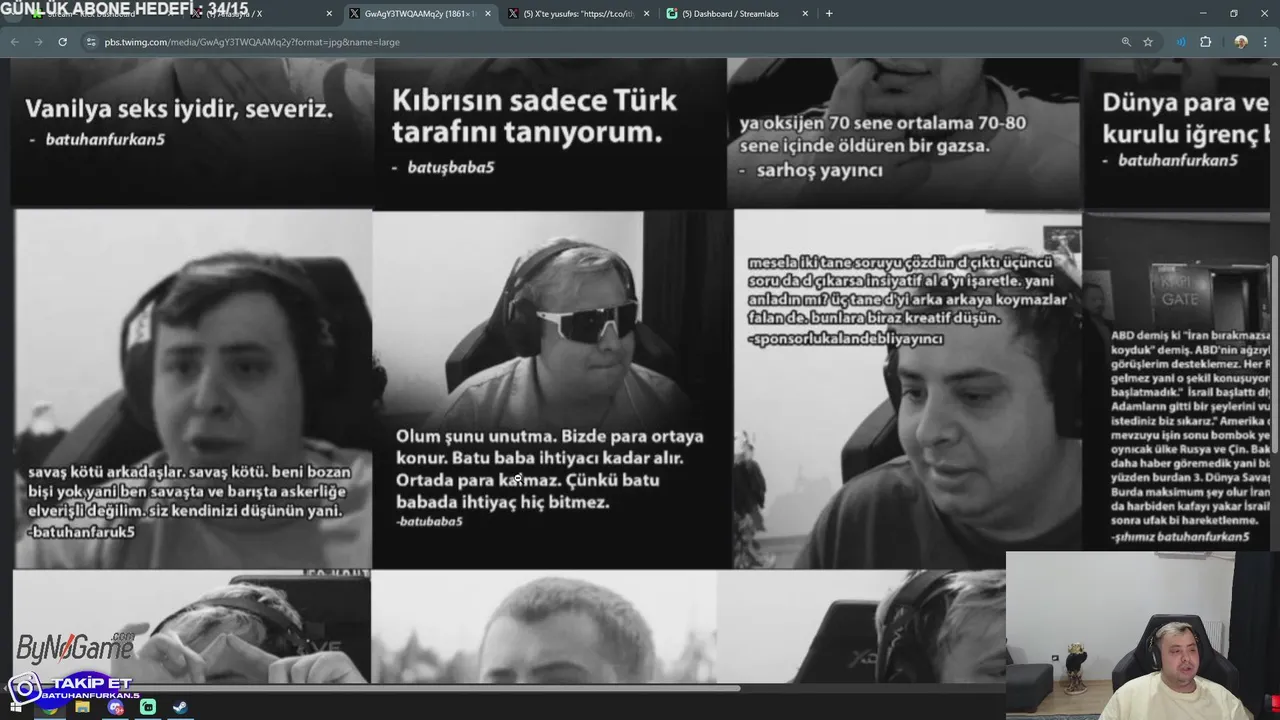Image resolution: width=1280 pixels, height=720 pixels.
Task: Go back with the browser back arrow
Action: [x=15, y=42]
